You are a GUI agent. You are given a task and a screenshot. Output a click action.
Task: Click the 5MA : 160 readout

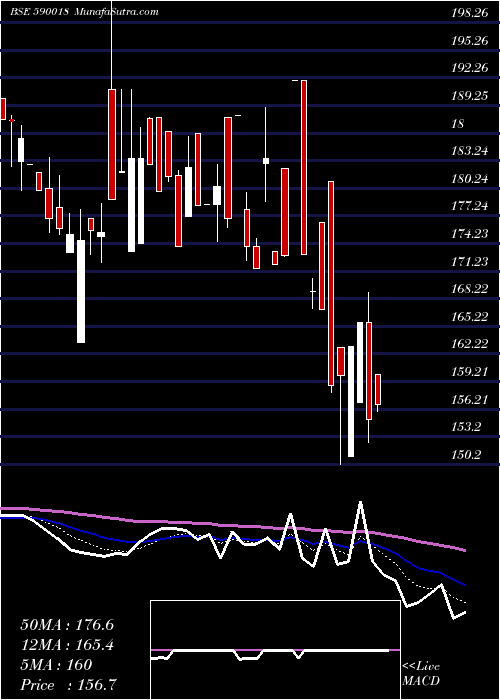pos(56,665)
